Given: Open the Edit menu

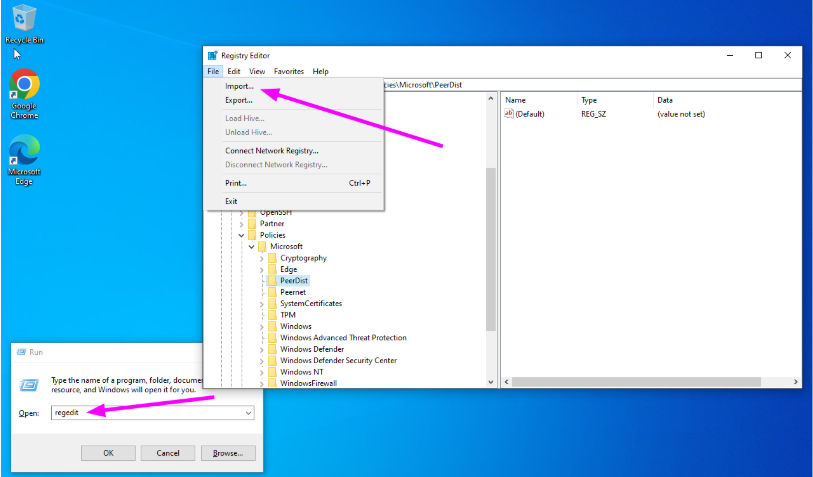Looking at the screenshot, I should pos(234,72).
